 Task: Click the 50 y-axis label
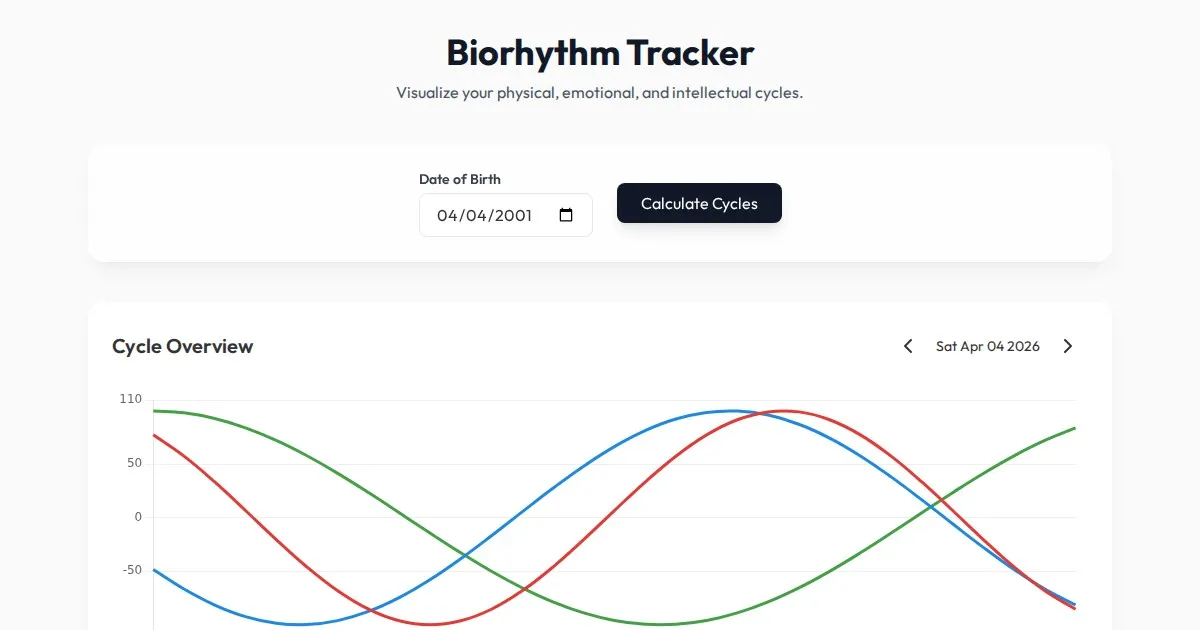coord(134,463)
